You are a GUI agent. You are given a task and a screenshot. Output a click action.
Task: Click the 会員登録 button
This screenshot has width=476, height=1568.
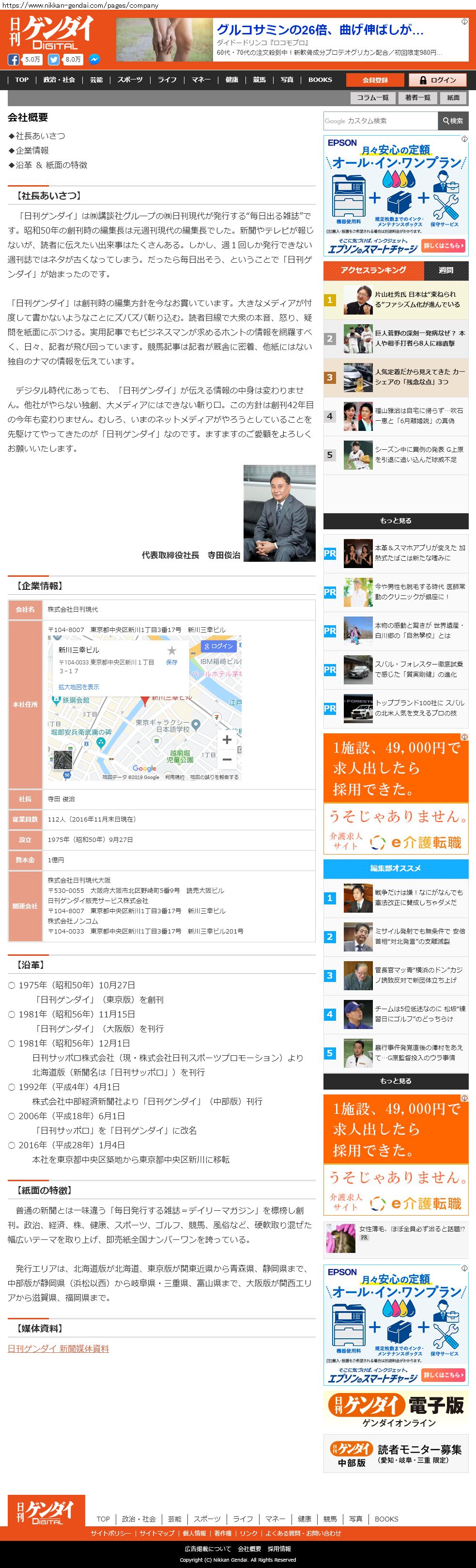[375, 80]
